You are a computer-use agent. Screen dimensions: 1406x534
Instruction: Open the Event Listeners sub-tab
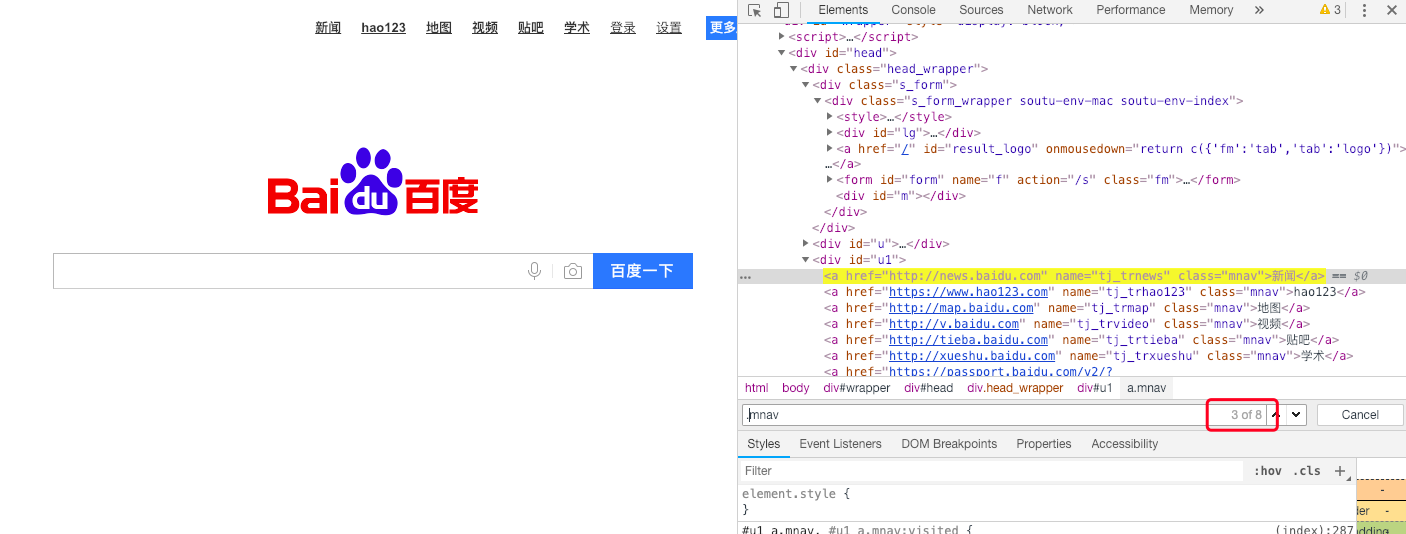point(840,444)
